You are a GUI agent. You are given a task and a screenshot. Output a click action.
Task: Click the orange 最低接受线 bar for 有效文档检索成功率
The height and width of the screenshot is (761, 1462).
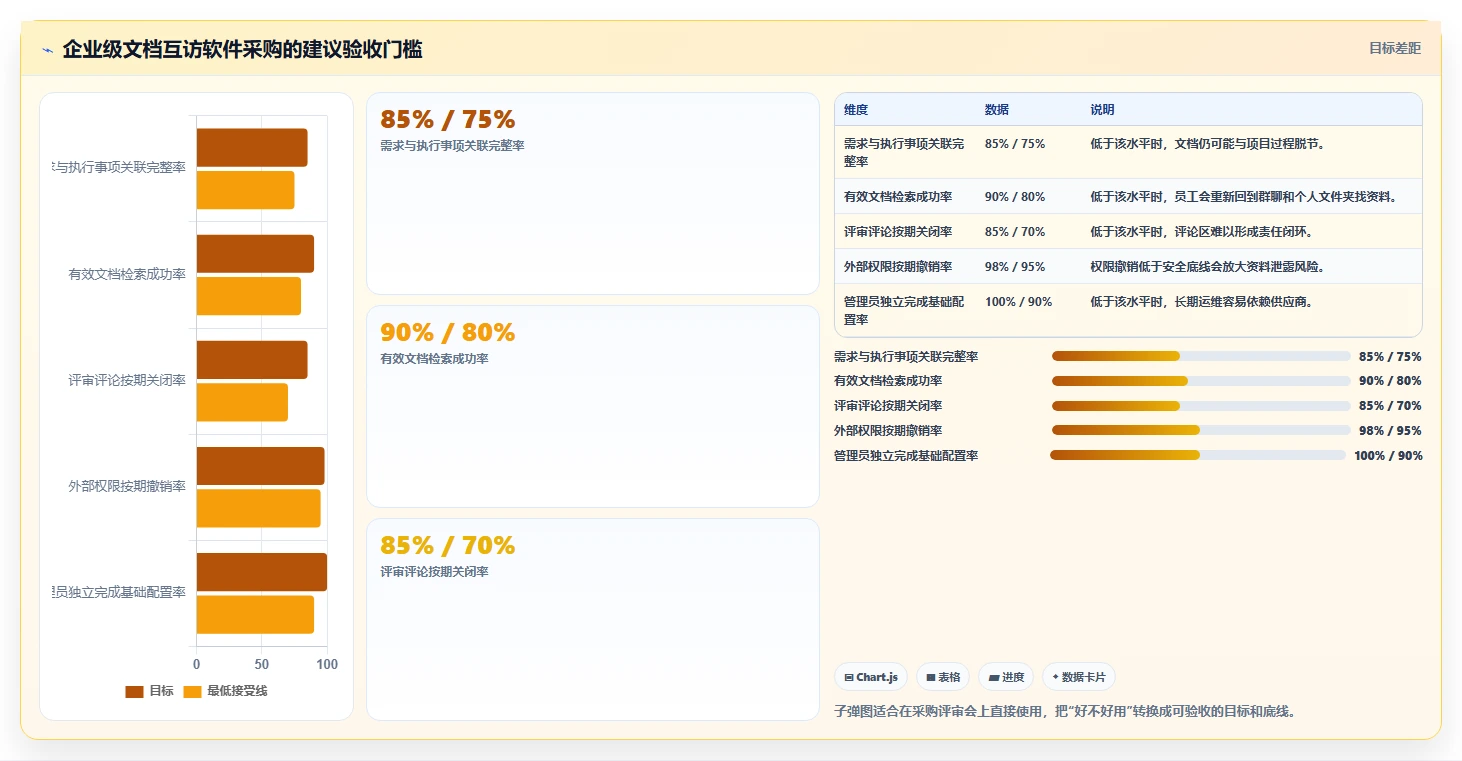click(x=249, y=296)
